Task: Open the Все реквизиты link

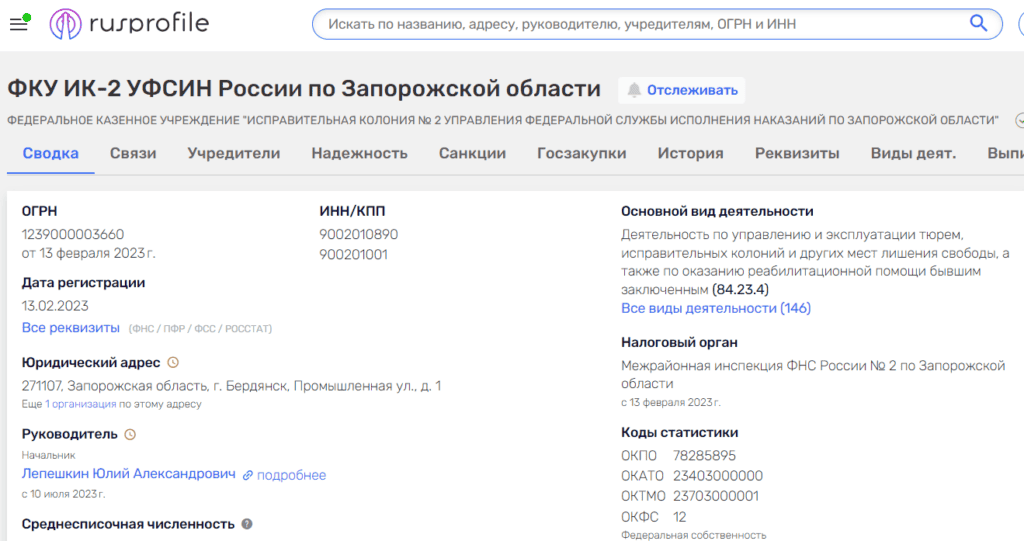Action: (x=70, y=328)
